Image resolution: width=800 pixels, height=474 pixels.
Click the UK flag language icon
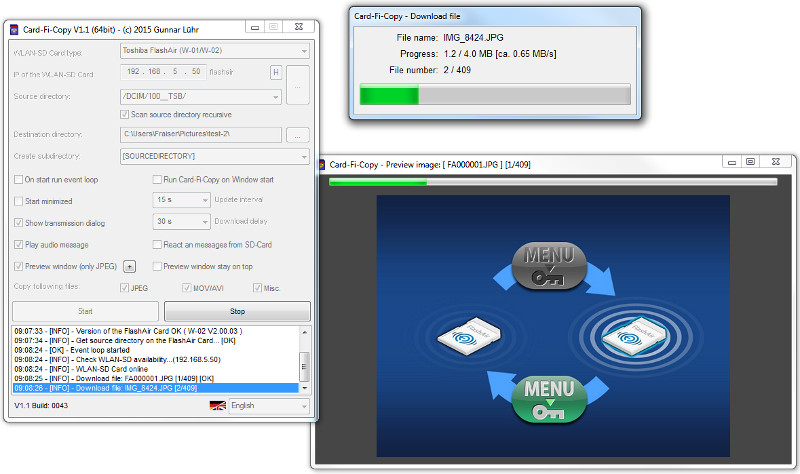(217, 406)
